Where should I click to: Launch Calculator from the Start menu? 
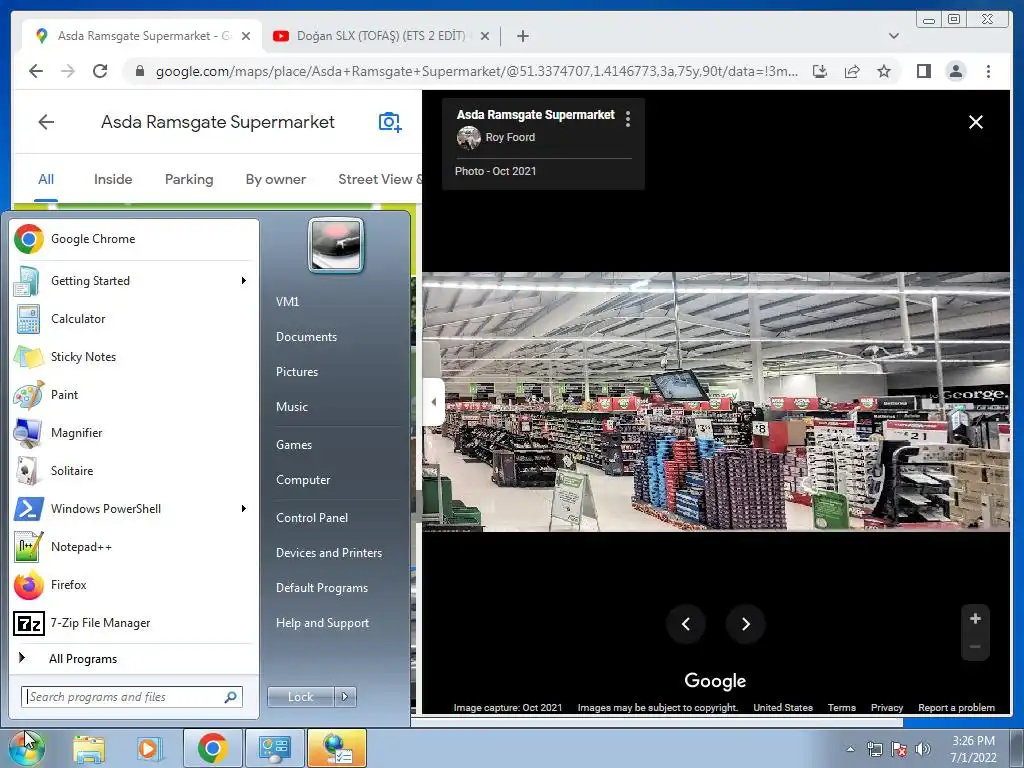[133, 319]
